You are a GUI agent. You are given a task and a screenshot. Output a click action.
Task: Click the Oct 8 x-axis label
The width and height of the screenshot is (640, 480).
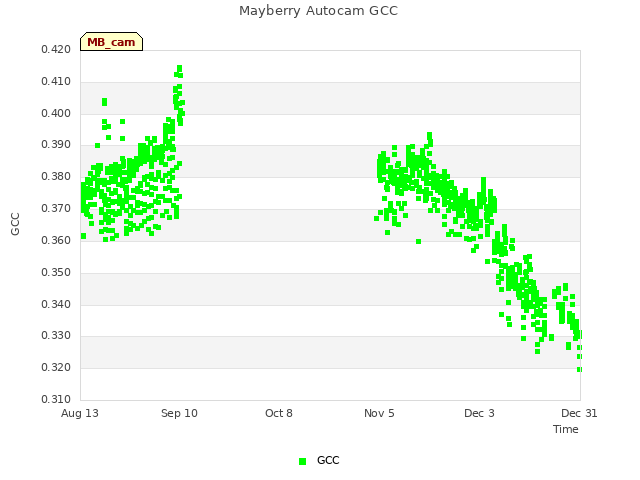tap(279, 413)
